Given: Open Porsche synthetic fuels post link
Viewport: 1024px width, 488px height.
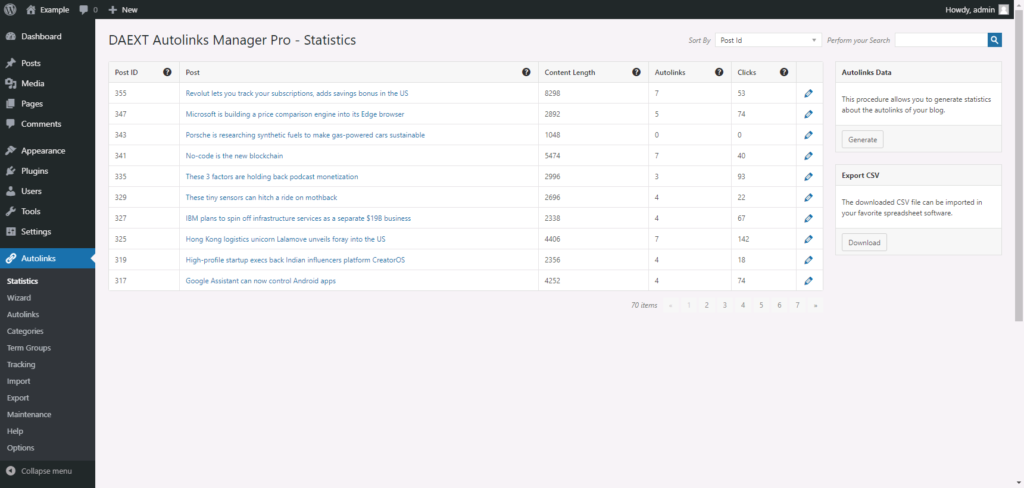Looking at the screenshot, I should tap(305, 135).
